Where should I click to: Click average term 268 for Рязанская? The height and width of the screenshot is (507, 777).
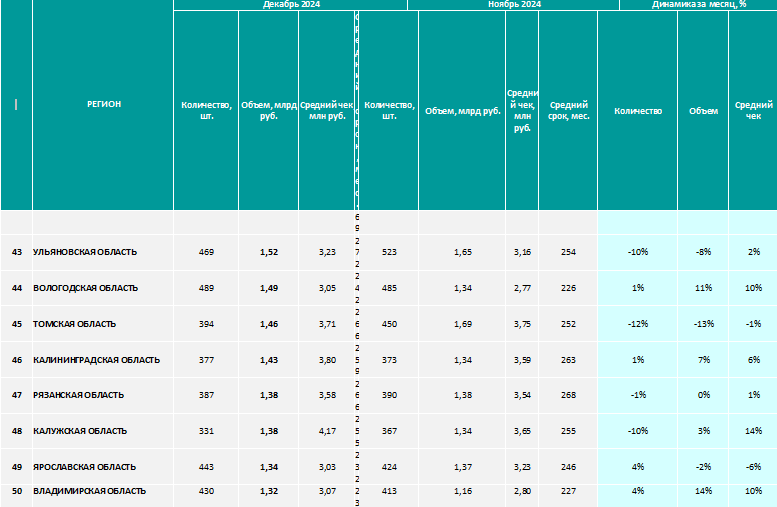tap(568, 395)
